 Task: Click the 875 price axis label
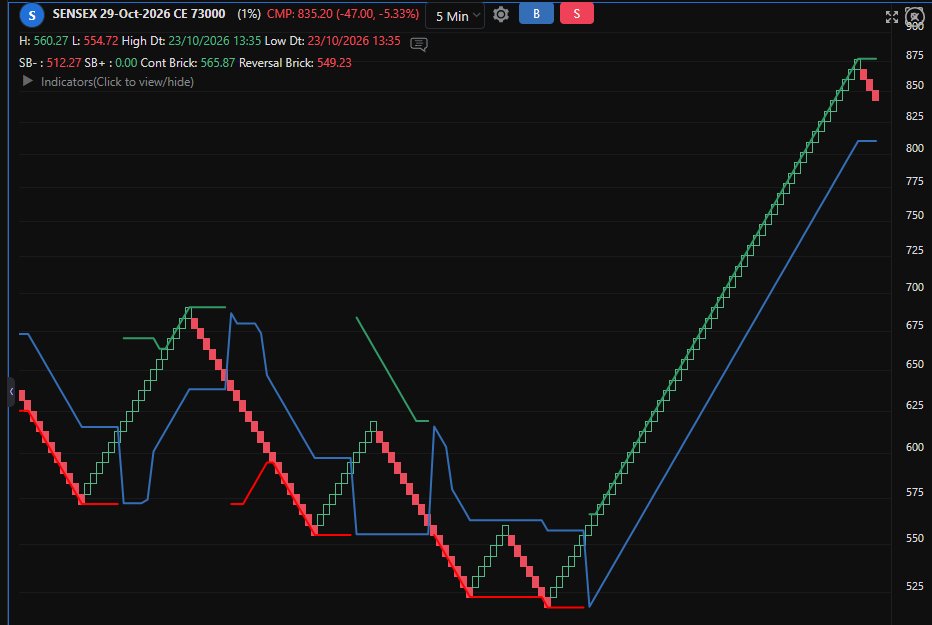coord(914,55)
